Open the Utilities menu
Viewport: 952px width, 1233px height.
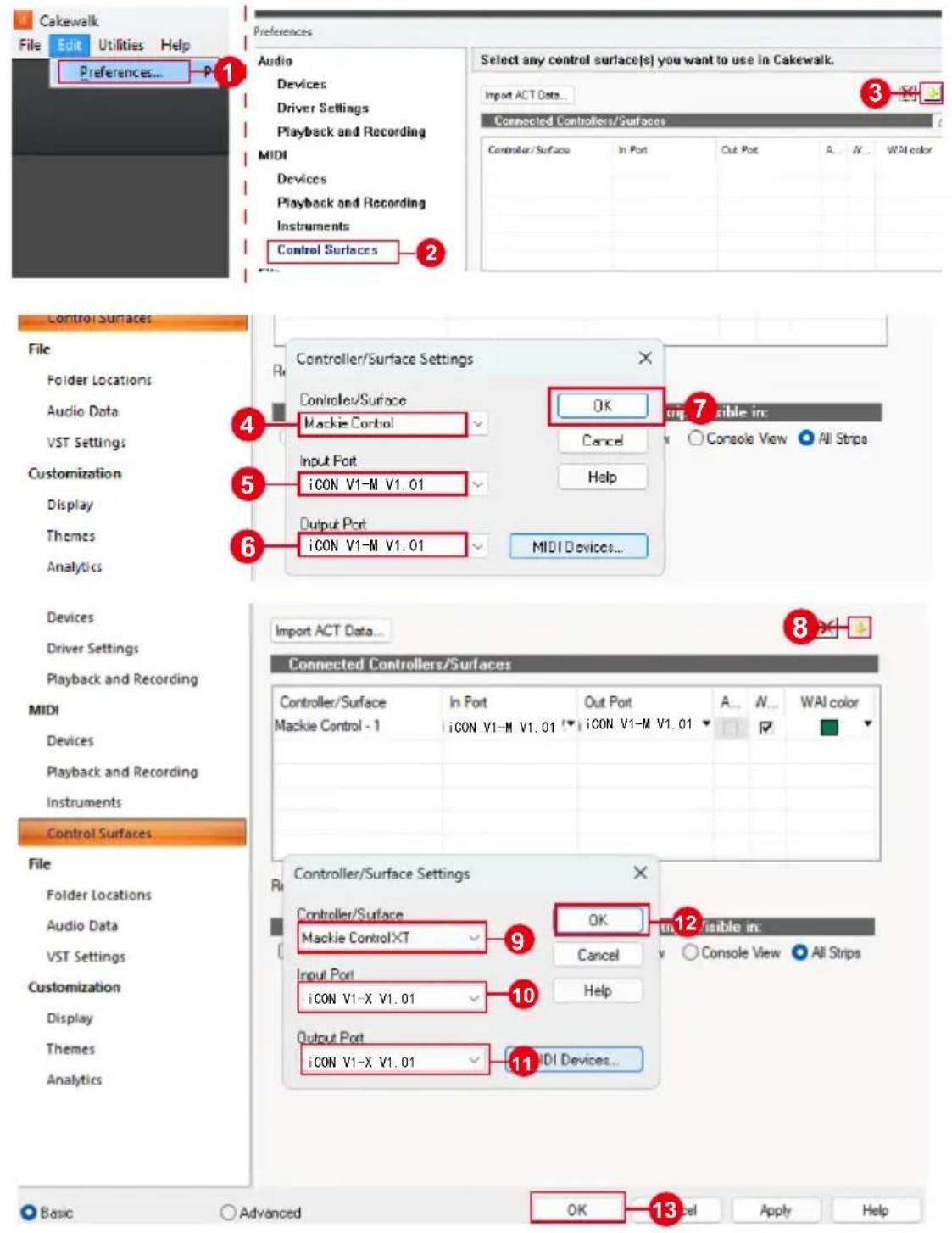coord(120,45)
